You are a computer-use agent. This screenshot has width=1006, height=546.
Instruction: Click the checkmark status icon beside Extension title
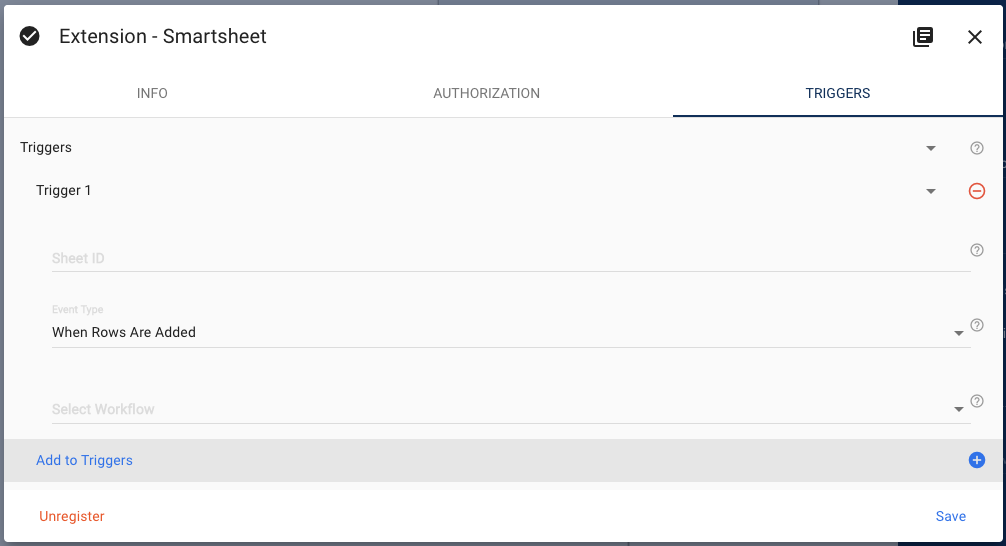30,37
